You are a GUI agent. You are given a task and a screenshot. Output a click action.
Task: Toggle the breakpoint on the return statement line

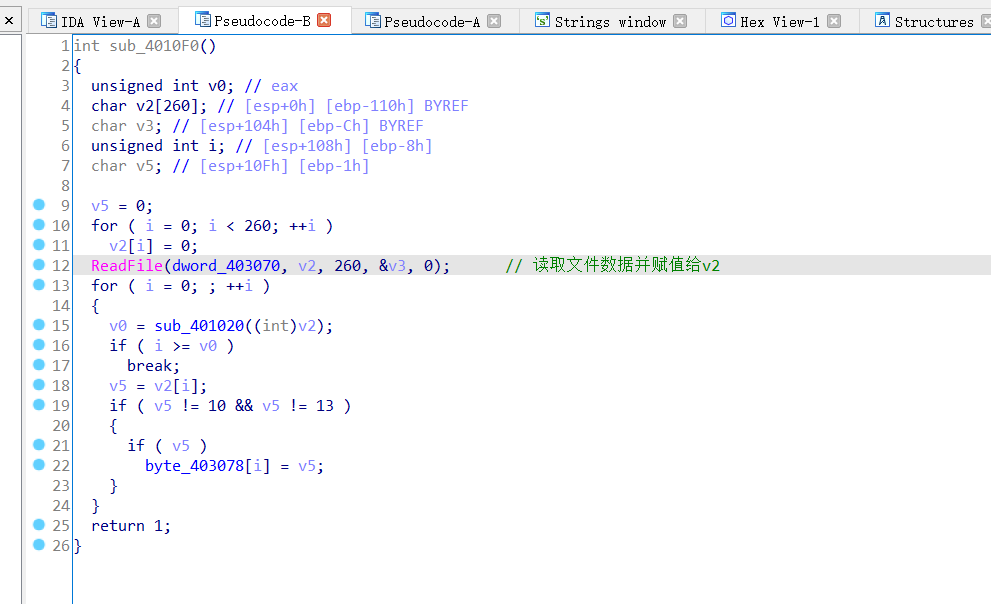pos(39,526)
